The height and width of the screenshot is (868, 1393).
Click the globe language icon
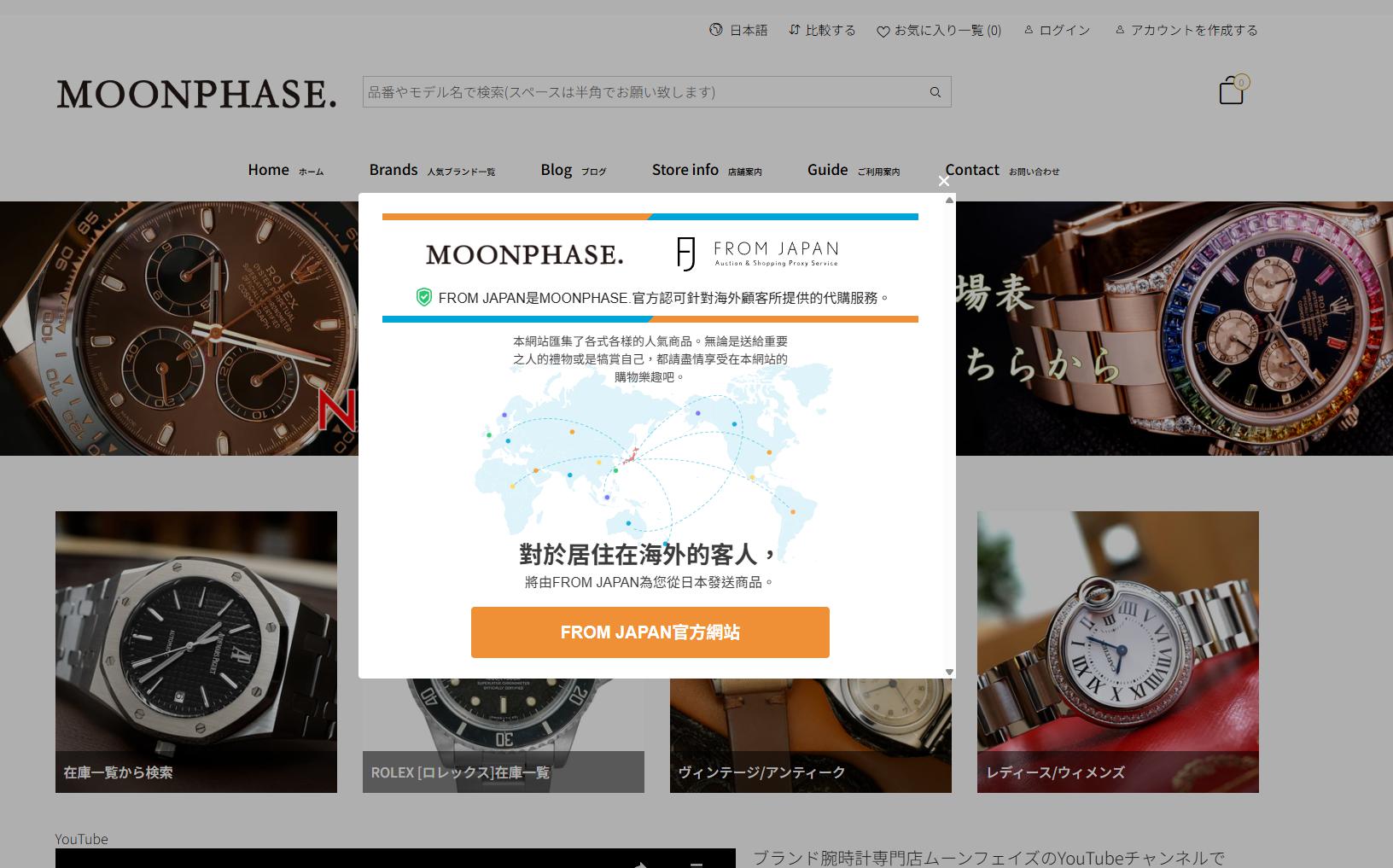coord(715,30)
